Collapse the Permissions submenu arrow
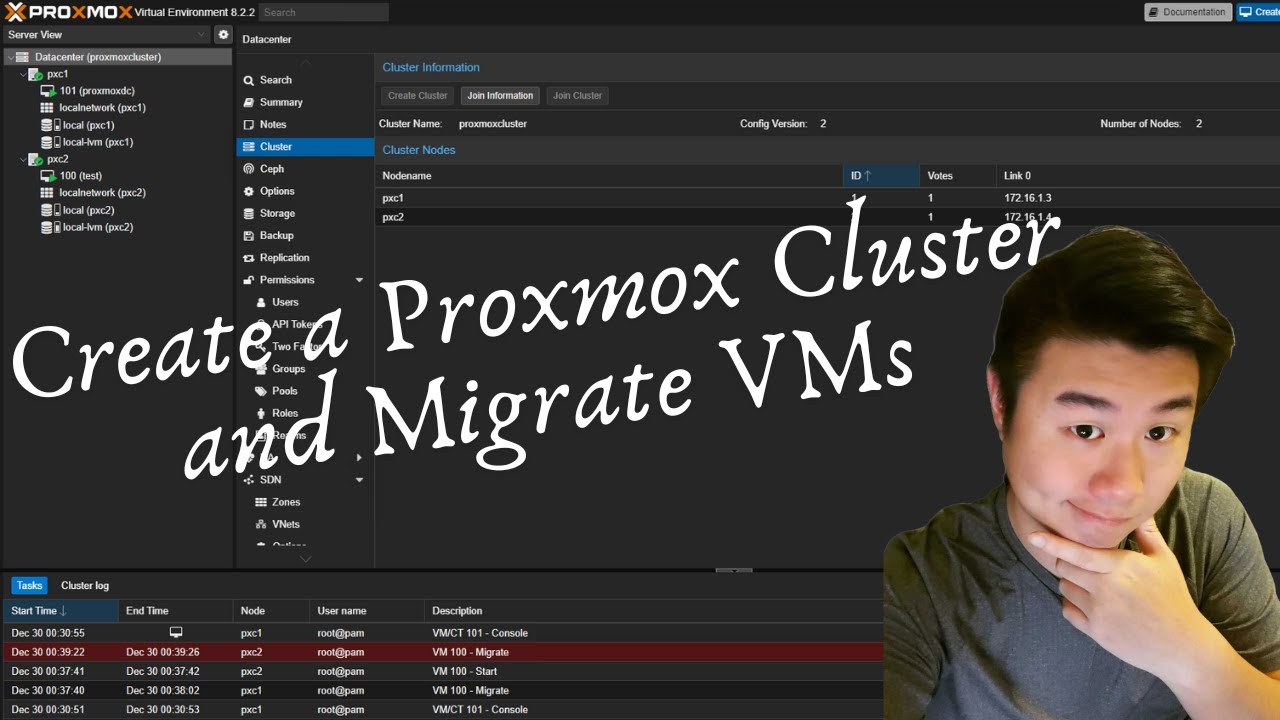Viewport: 1280px width, 720px height. [360, 280]
